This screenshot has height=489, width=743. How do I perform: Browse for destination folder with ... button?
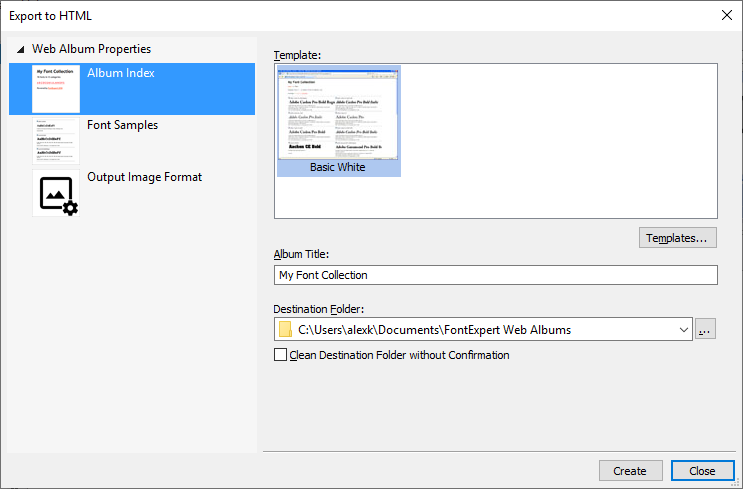(x=705, y=329)
